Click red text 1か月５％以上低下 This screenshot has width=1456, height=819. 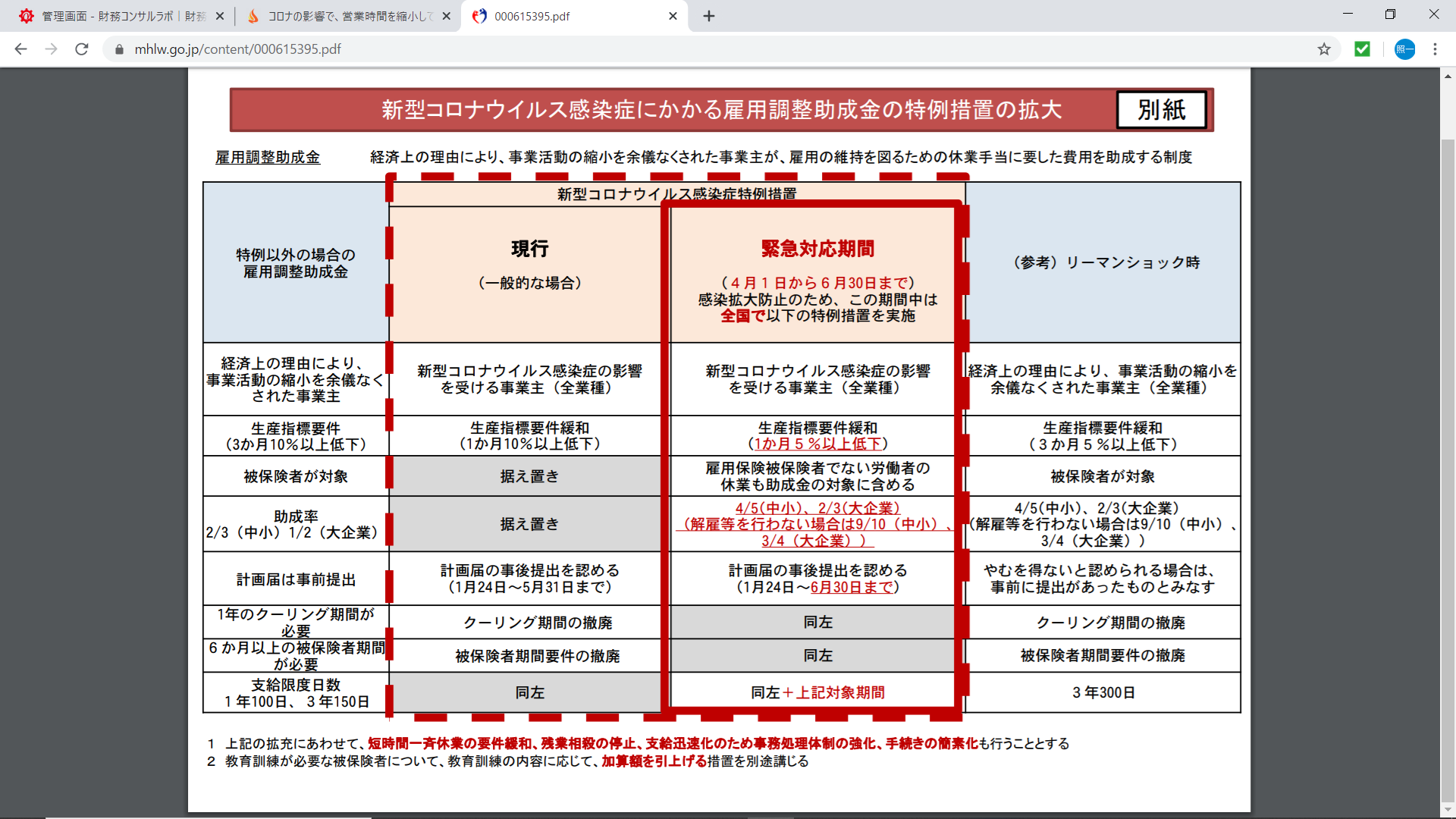click(817, 444)
